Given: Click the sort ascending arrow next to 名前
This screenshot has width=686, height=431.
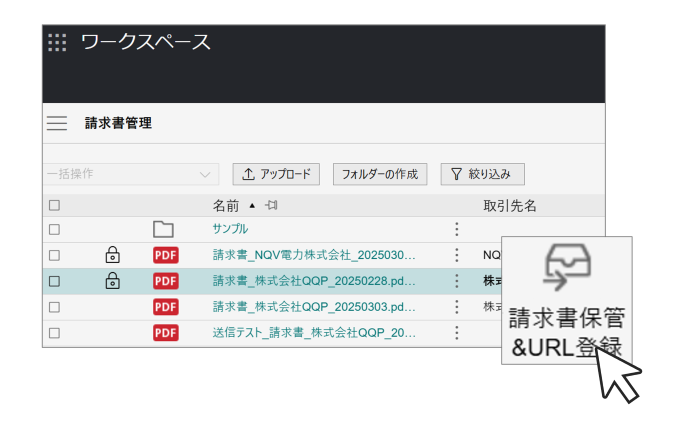Looking at the screenshot, I should (x=252, y=206).
